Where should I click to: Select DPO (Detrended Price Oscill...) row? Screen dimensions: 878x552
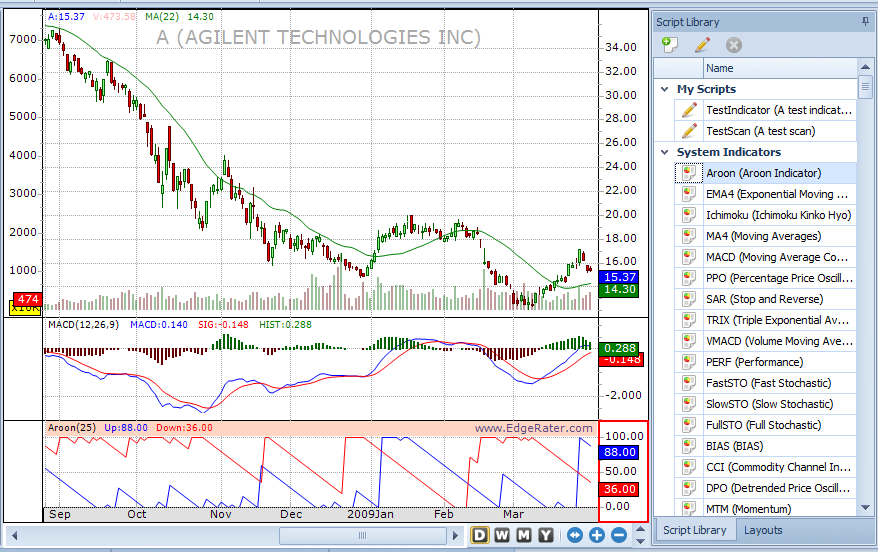click(765, 488)
